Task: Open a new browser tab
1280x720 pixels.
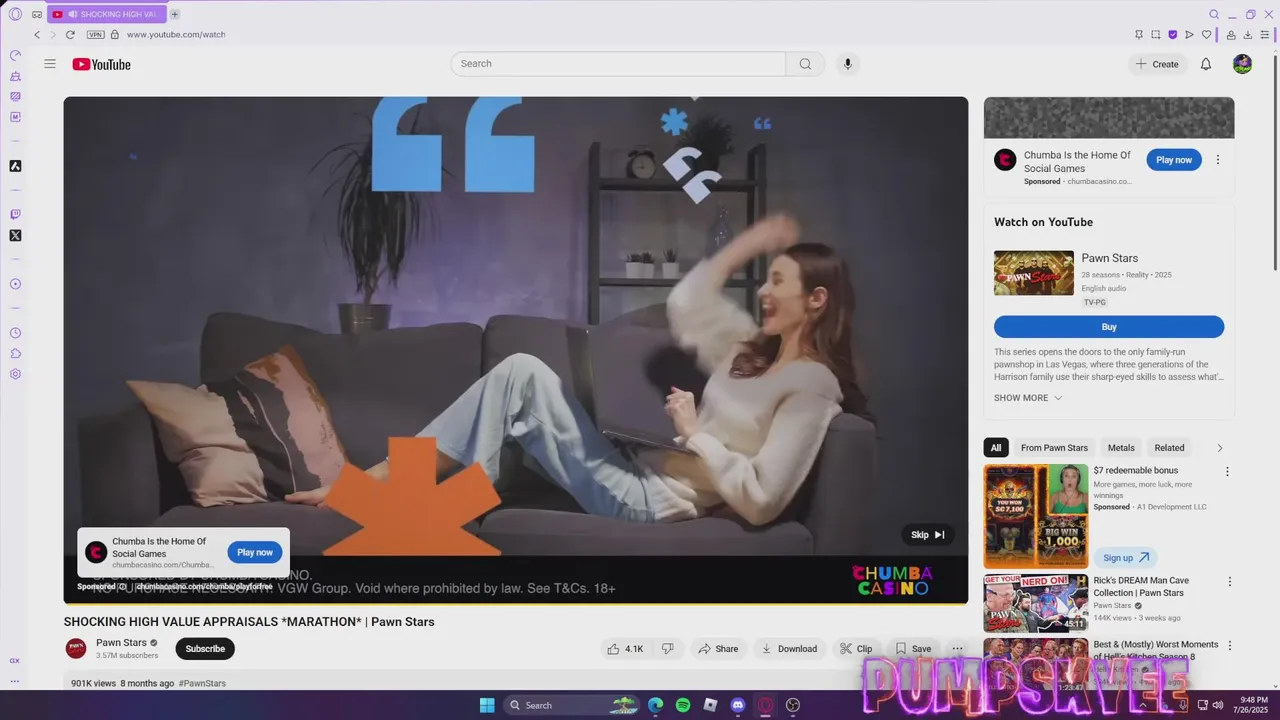Action: click(175, 14)
